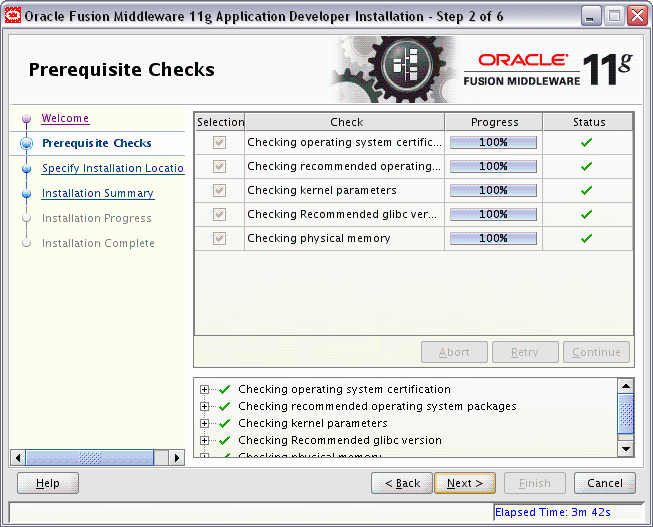
Task: Select 'Checking kernel parameters' table cell
Action: click(344, 190)
